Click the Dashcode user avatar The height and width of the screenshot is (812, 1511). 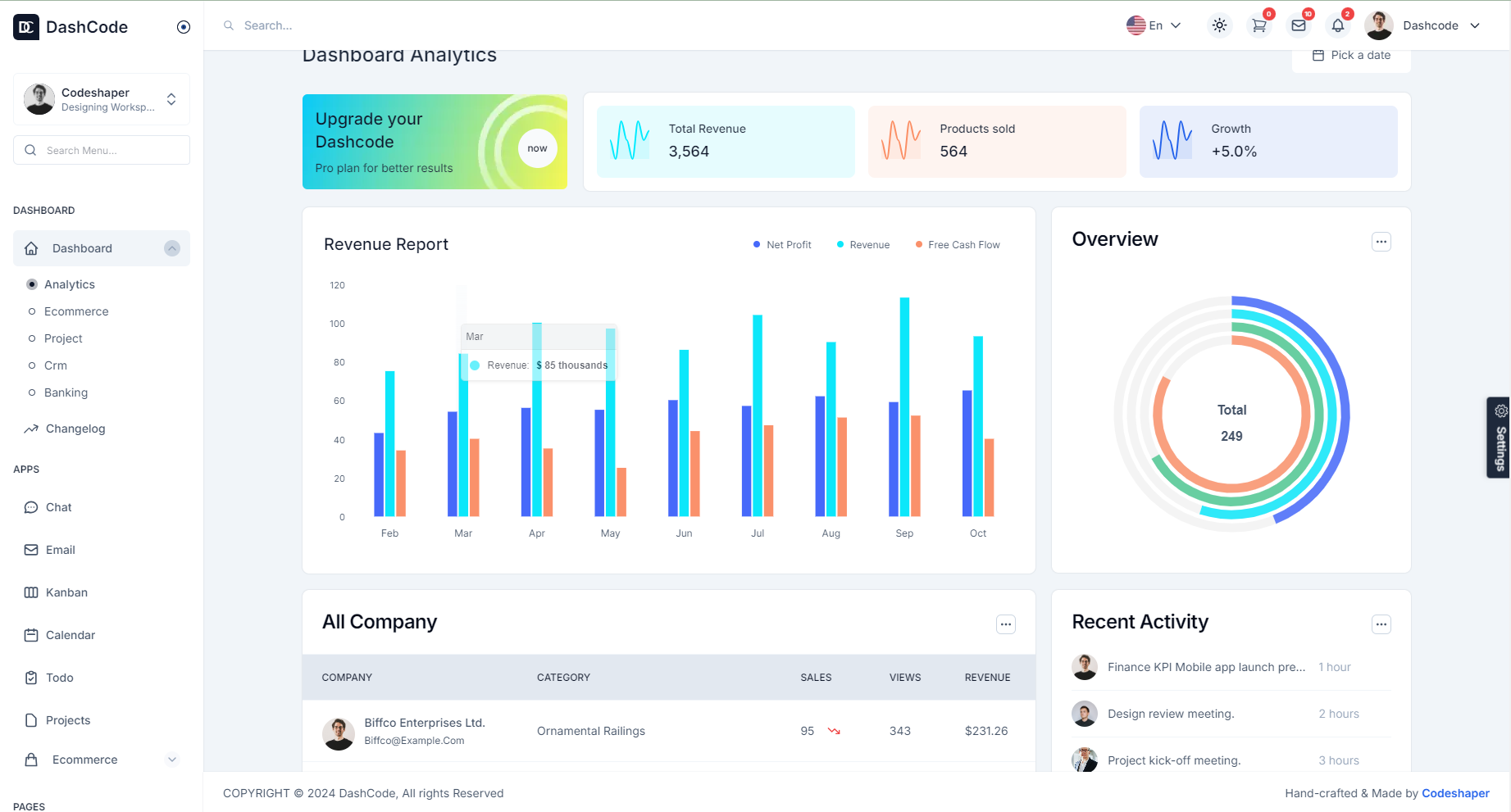(x=1379, y=25)
